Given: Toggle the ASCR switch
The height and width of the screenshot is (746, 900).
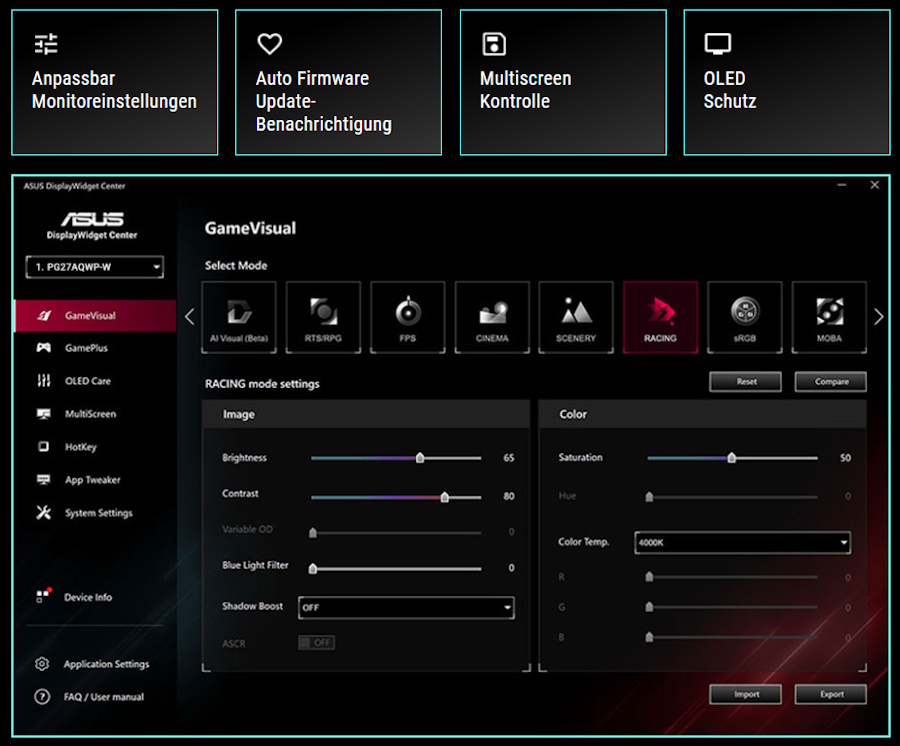Looking at the screenshot, I should [x=316, y=643].
